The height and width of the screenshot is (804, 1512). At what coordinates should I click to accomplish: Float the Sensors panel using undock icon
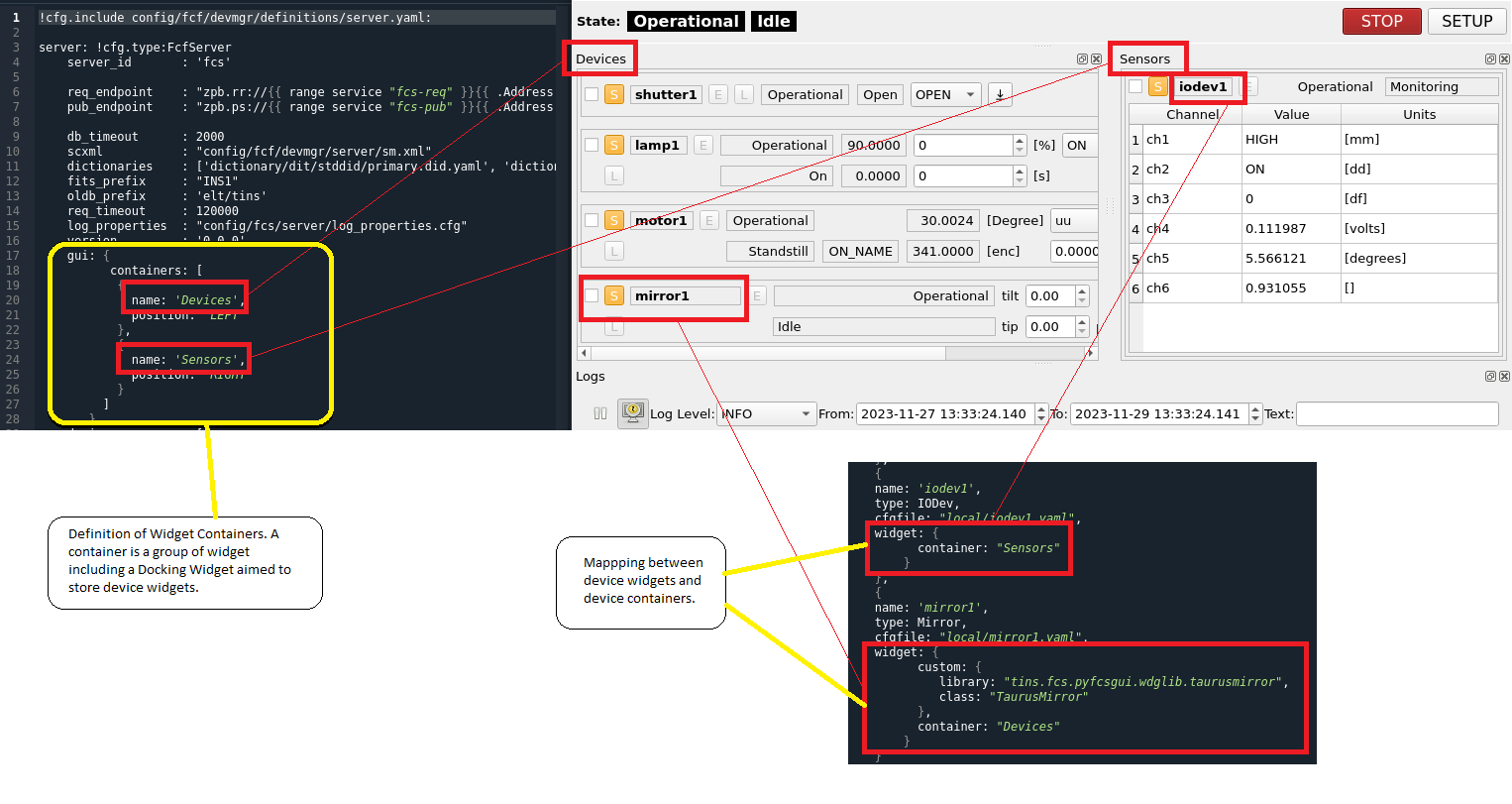pos(1490,59)
